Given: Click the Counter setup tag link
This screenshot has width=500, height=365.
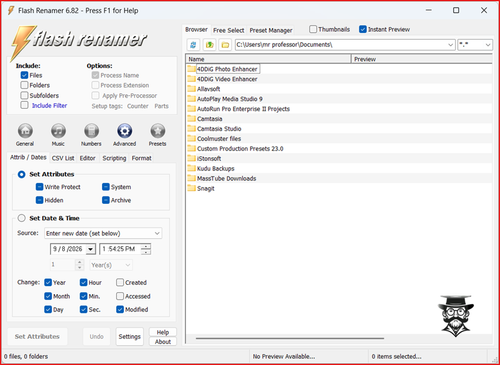Looking at the screenshot, I should pos(138,106).
